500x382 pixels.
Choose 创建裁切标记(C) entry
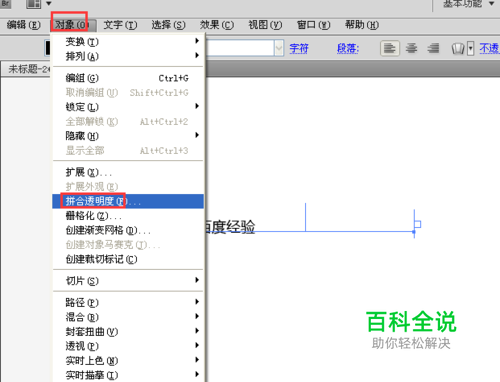click(x=128, y=259)
